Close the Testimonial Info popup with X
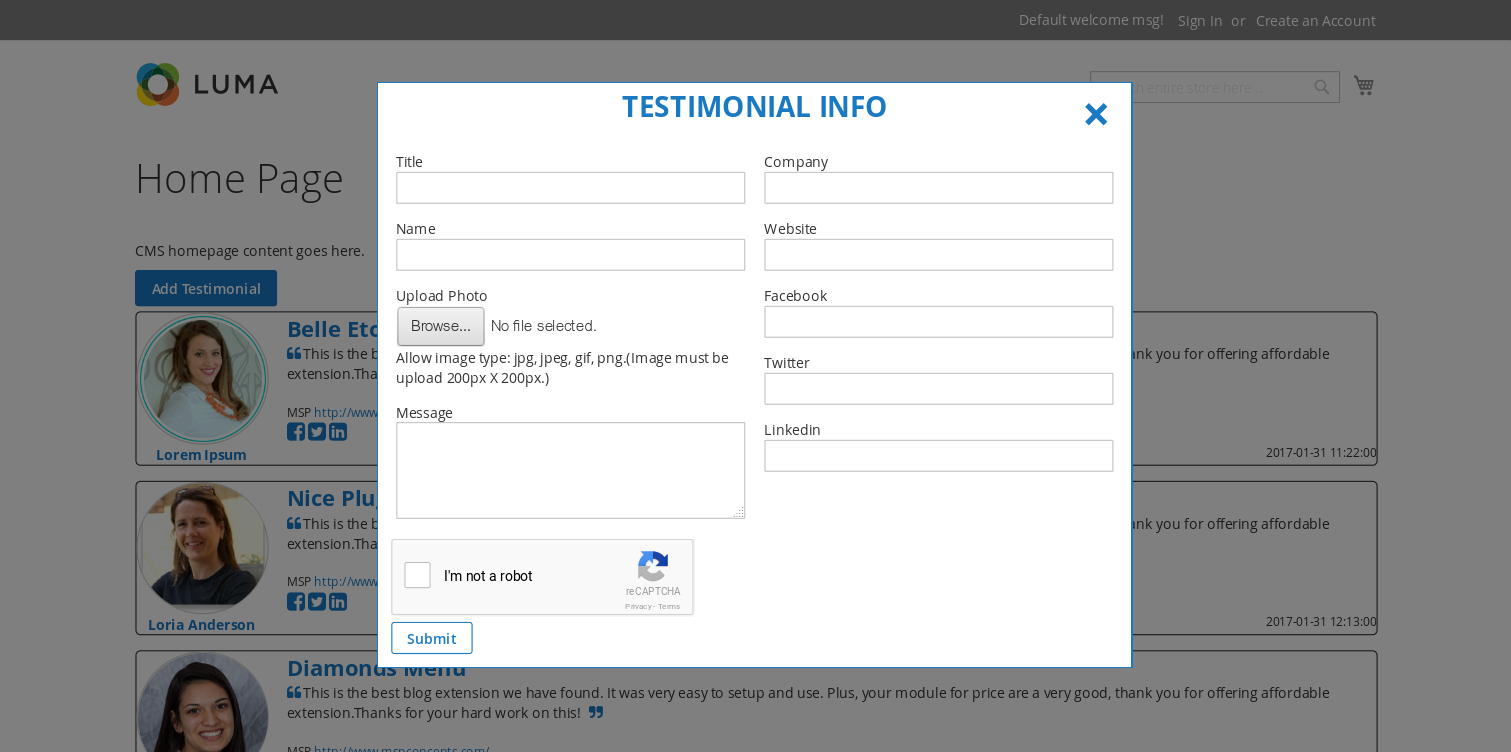Image resolution: width=1511 pixels, height=752 pixels. point(1096,114)
